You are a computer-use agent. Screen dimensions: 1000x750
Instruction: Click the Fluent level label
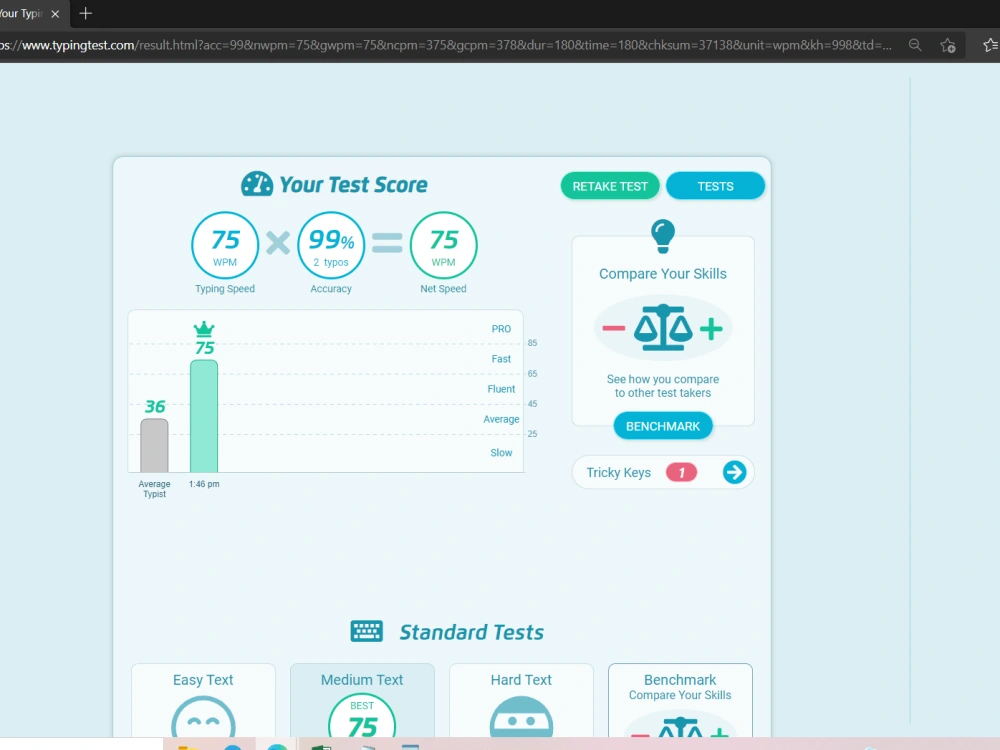pyautogui.click(x=501, y=389)
